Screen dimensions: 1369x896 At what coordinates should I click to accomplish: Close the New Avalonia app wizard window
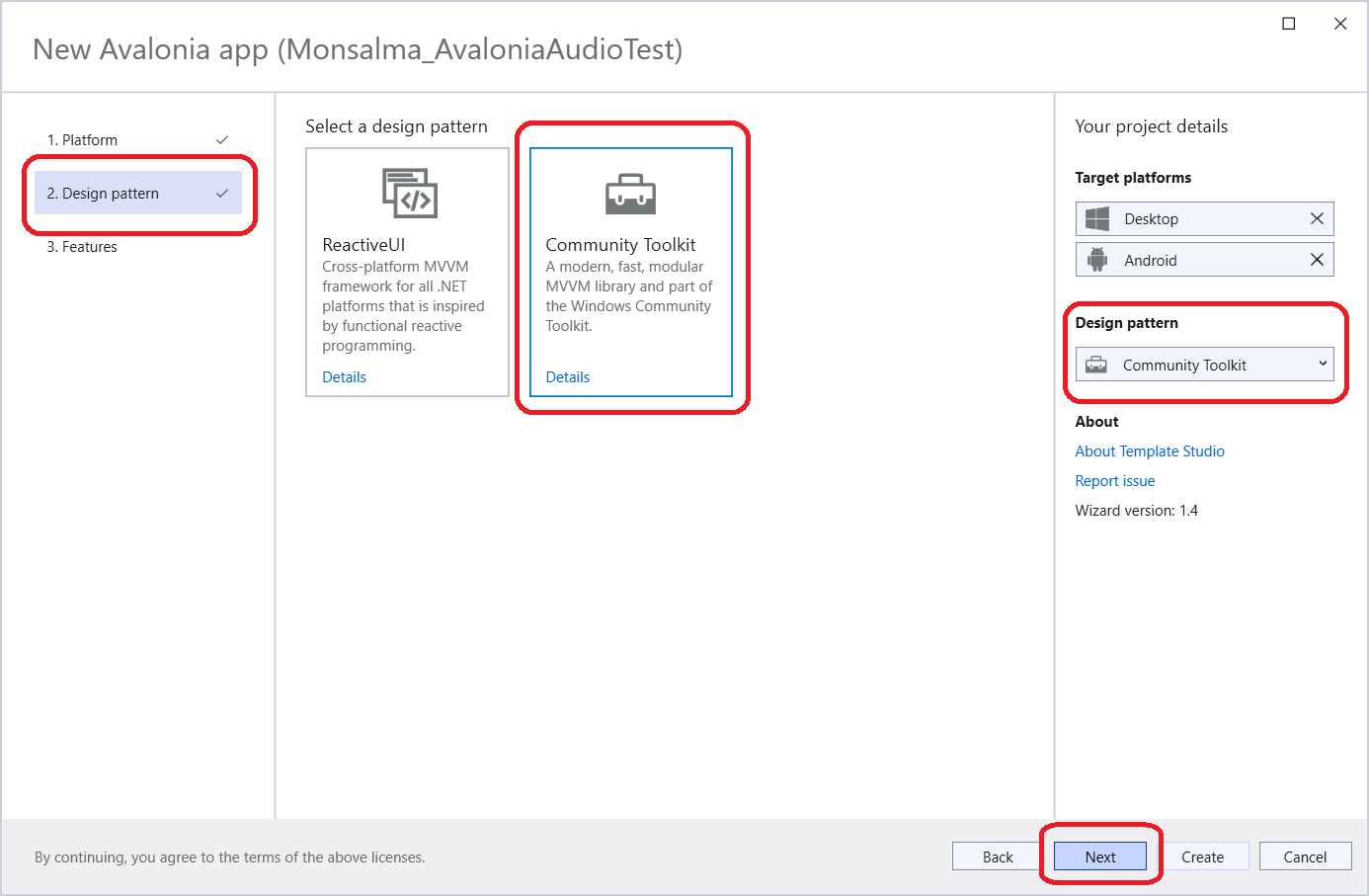pyautogui.click(x=1340, y=24)
